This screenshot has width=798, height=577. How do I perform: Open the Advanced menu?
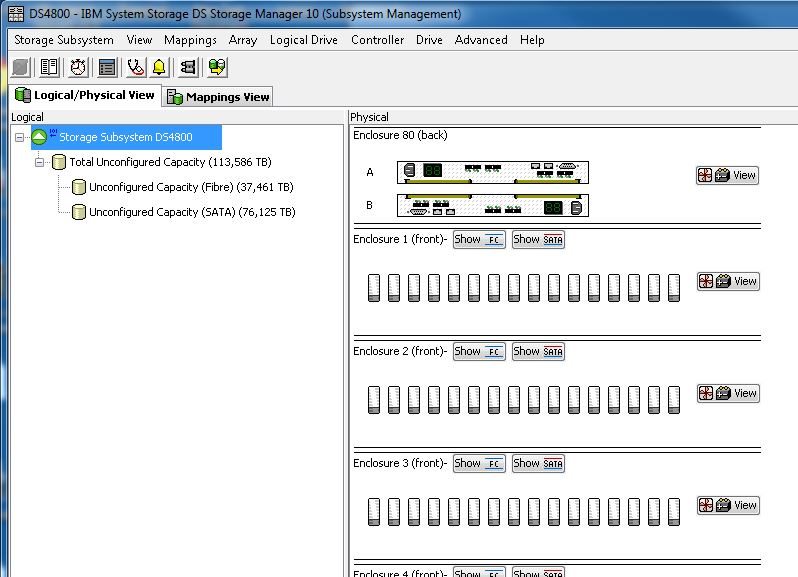coord(481,40)
